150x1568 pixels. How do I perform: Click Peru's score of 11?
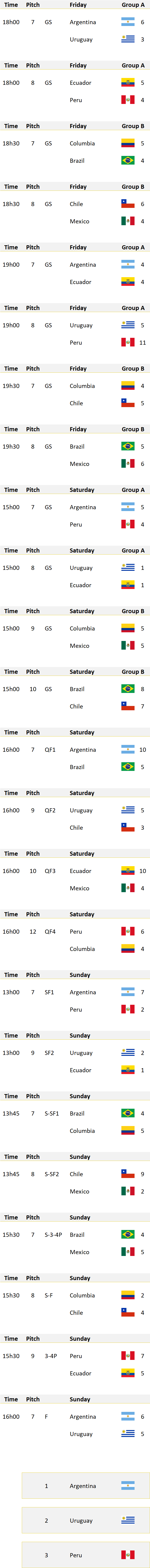point(143,343)
